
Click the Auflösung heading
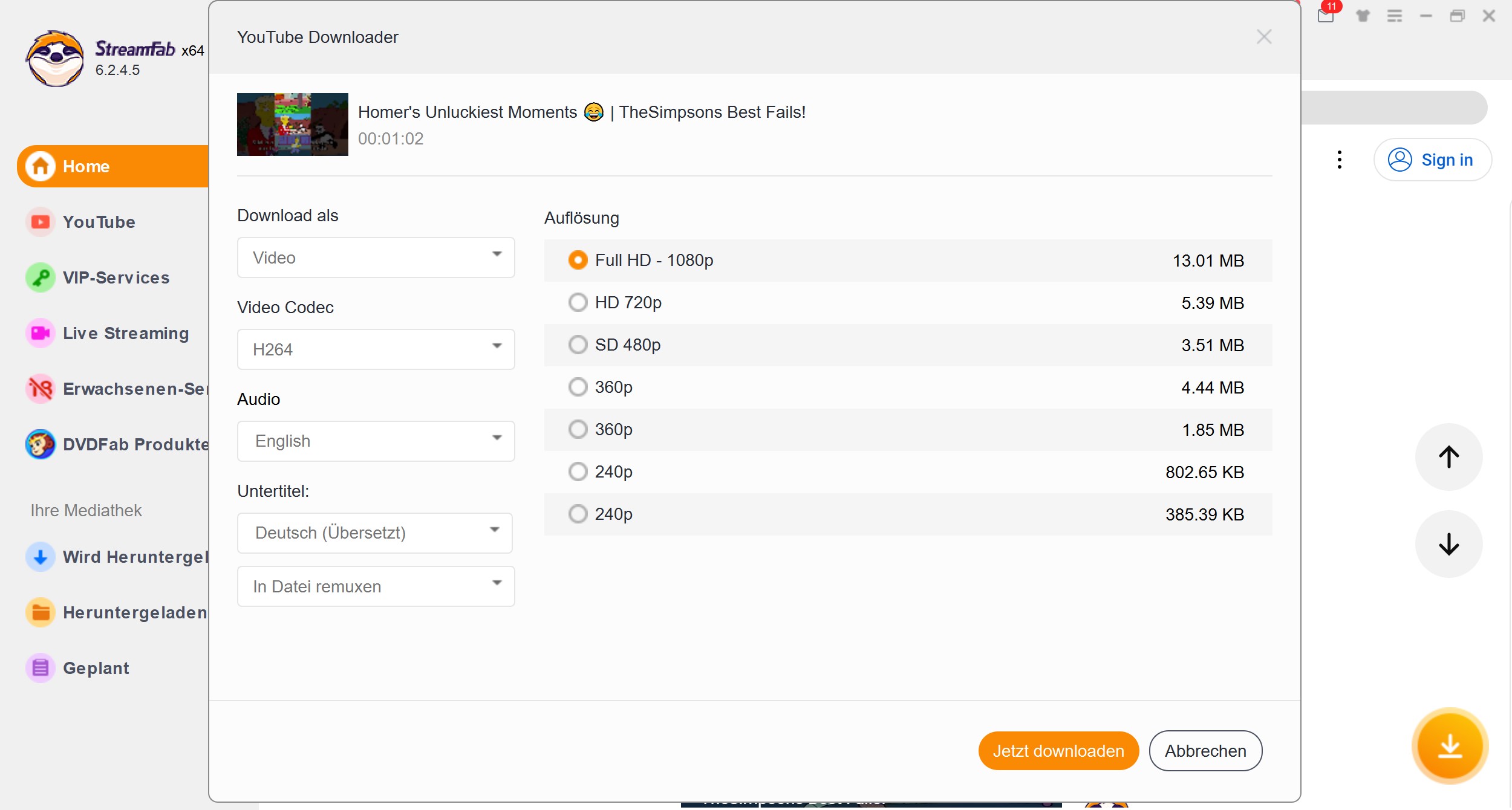[582, 218]
